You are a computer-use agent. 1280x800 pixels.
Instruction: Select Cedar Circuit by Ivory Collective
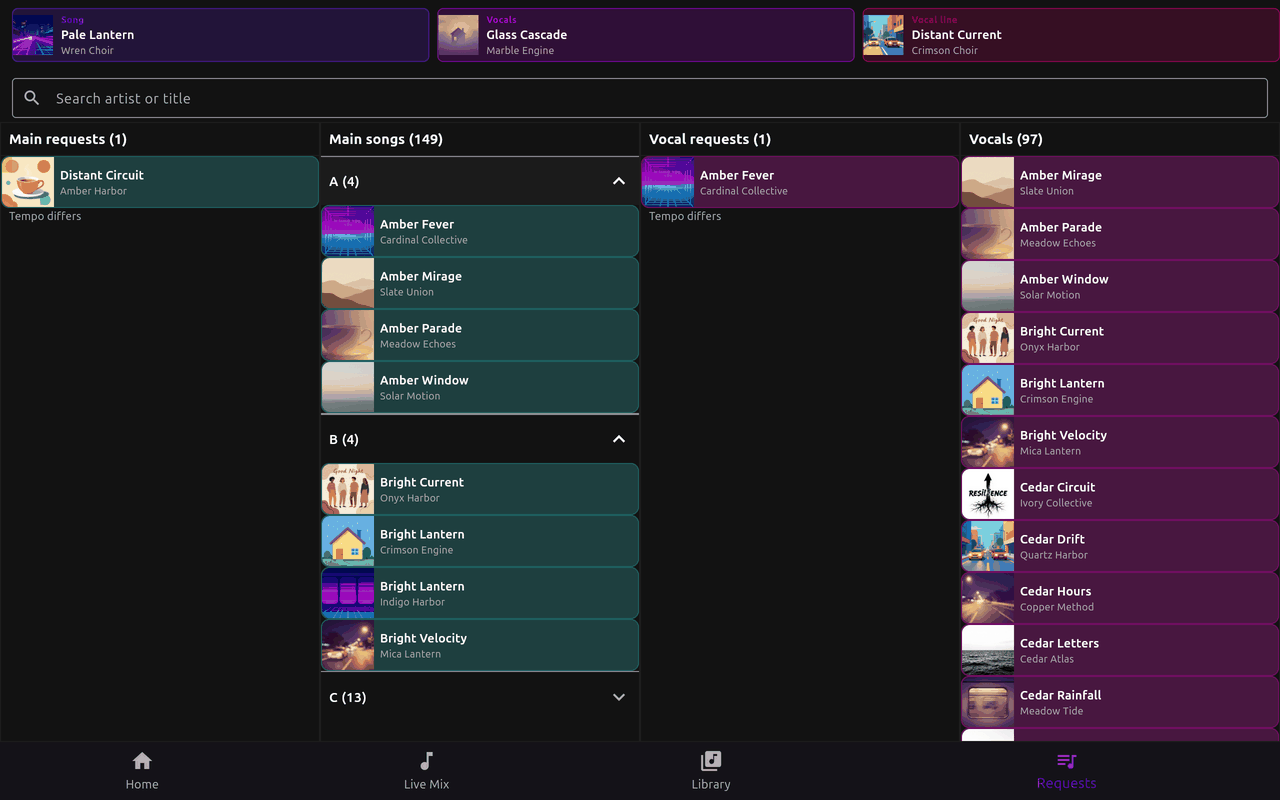(x=1120, y=494)
